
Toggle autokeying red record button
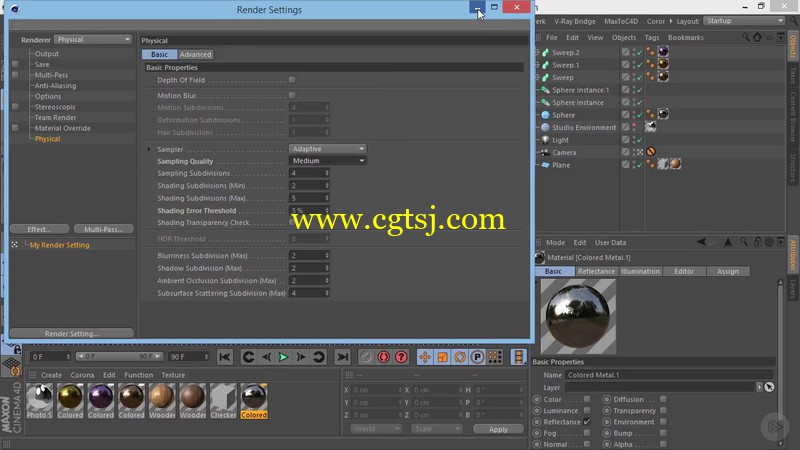coord(384,357)
